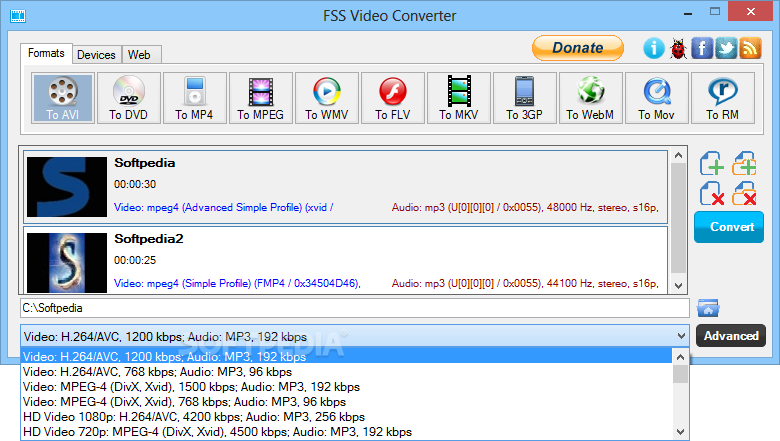Screen dimensions: 780x441
Task: Switch to the Devices tab
Action: tap(96, 55)
